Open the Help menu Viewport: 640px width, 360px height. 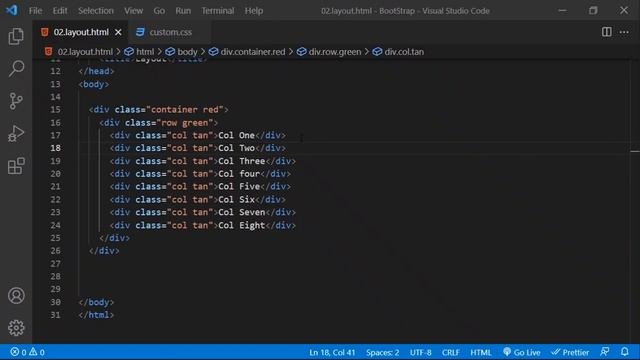point(253,11)
